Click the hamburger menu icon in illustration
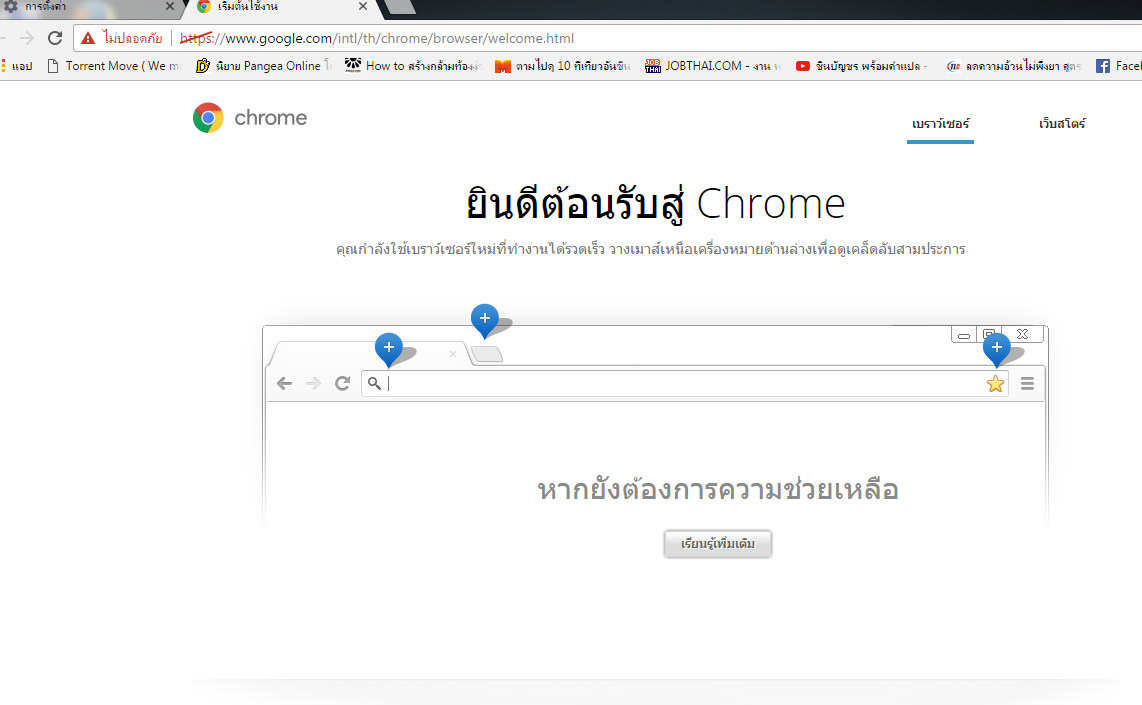1142x705 pixels. click(x=1028, y=383)
